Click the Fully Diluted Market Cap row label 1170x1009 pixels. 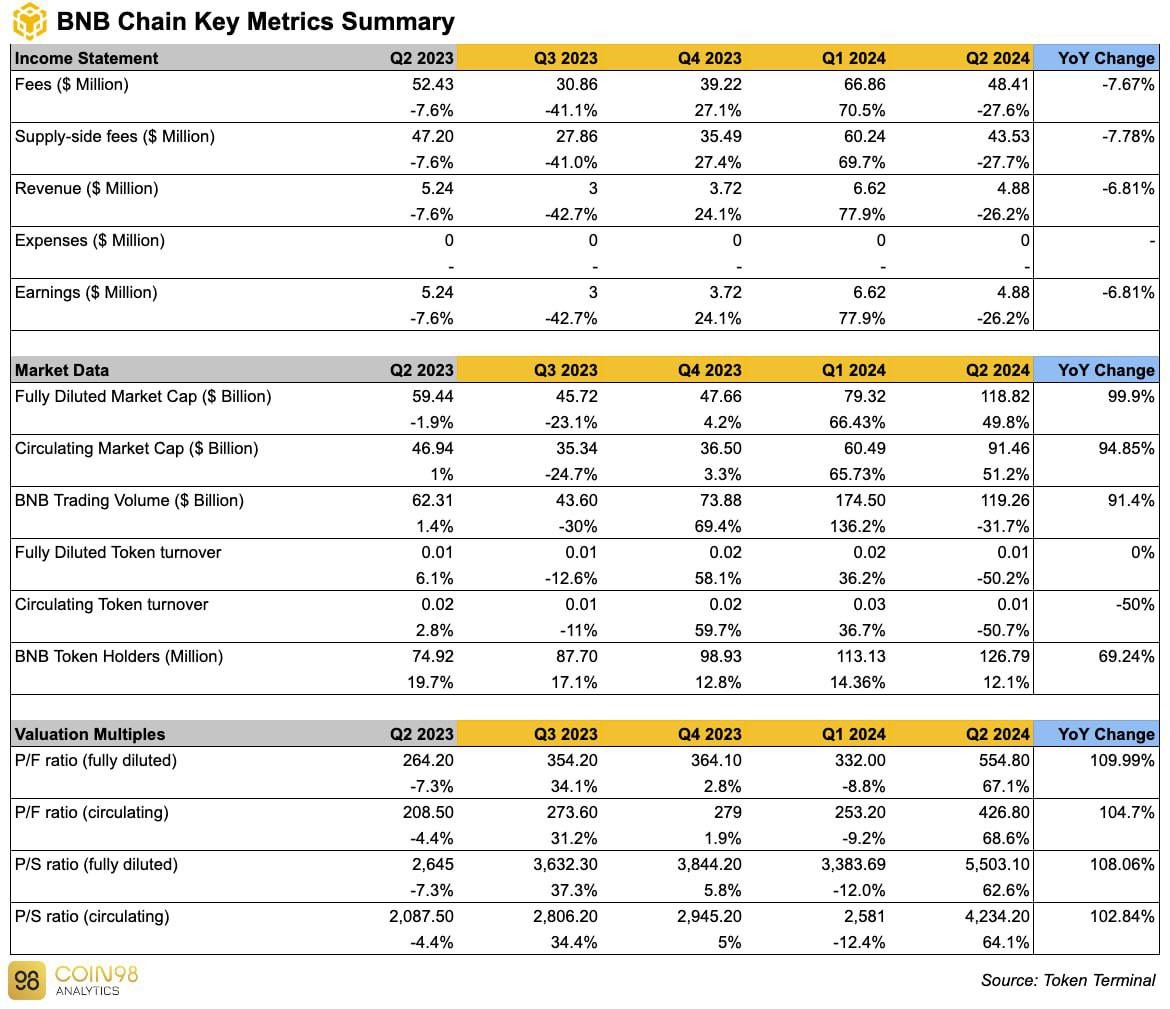tap(143, 397)
